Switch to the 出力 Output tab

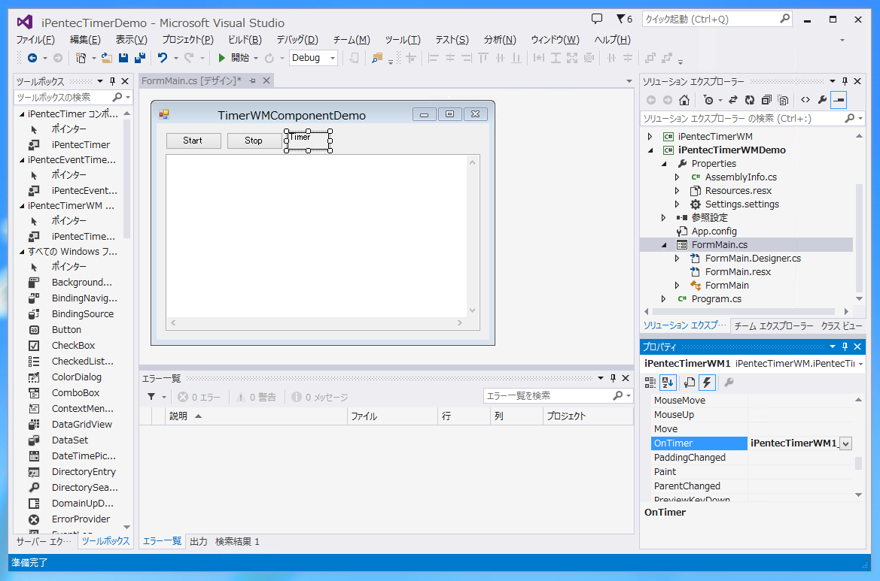click(198, 542)
